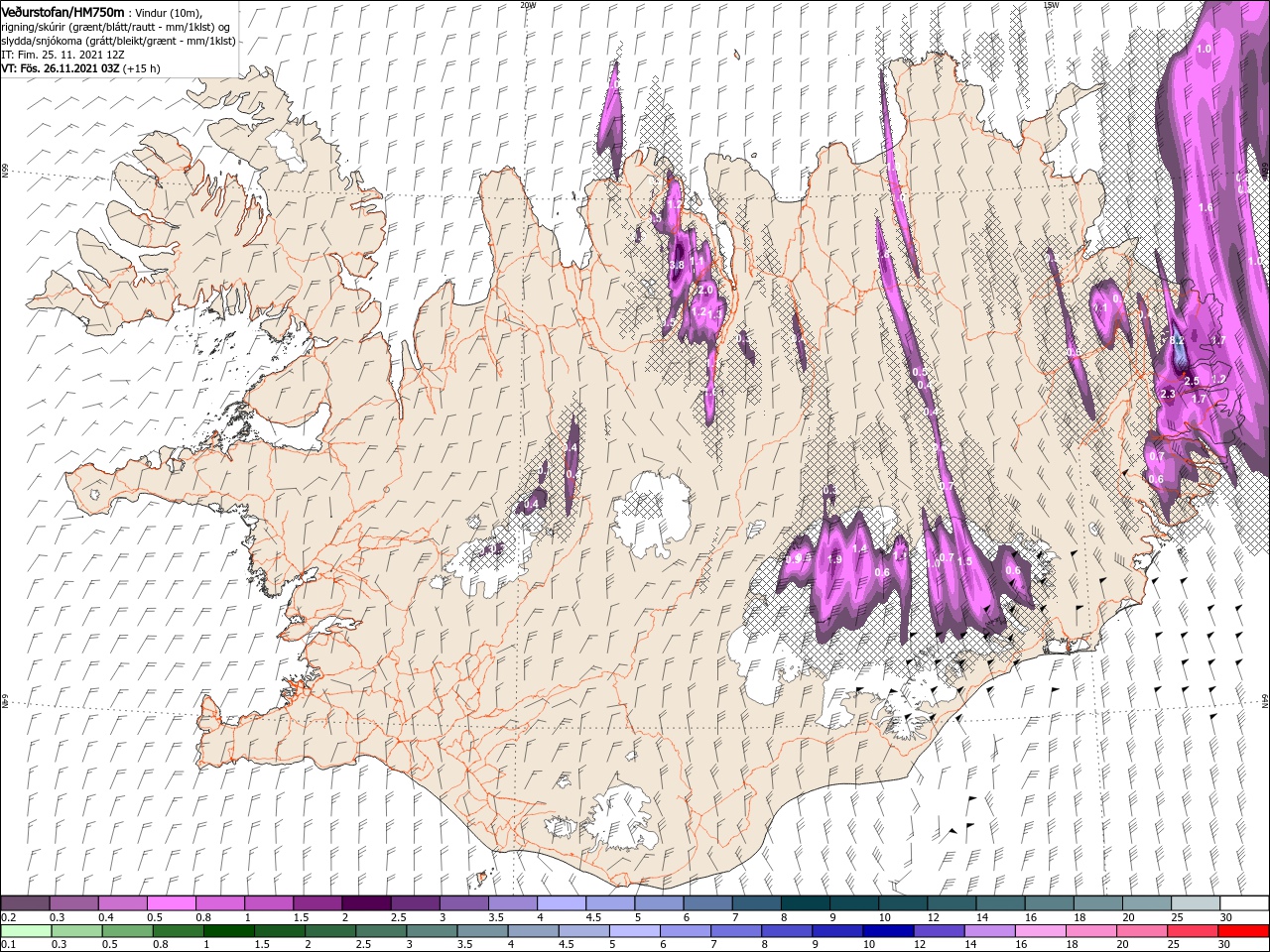
Task: Click the upper legend swatch between 0.2 and 0.3
Action: (x=25, y=903)
